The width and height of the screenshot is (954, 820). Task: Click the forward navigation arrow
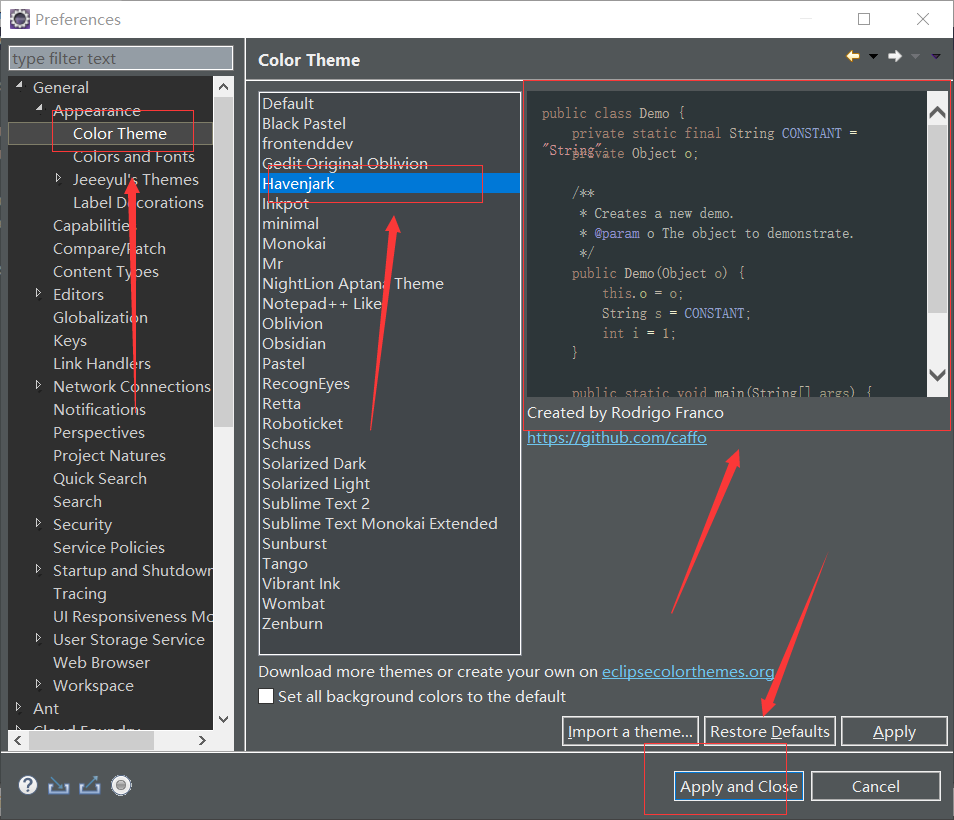895,56
